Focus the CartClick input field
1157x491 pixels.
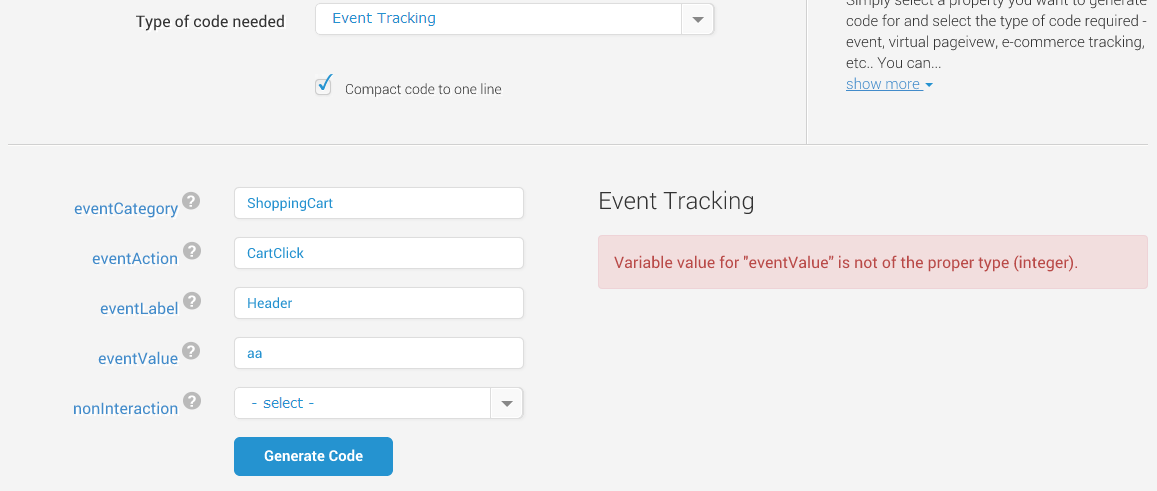379,253
